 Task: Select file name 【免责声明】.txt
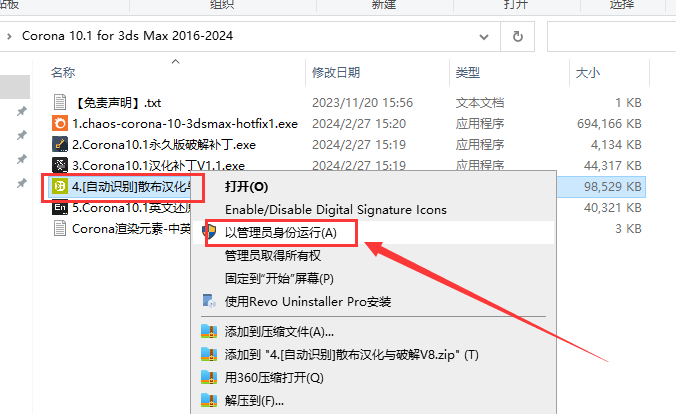(x=116, y=103)
